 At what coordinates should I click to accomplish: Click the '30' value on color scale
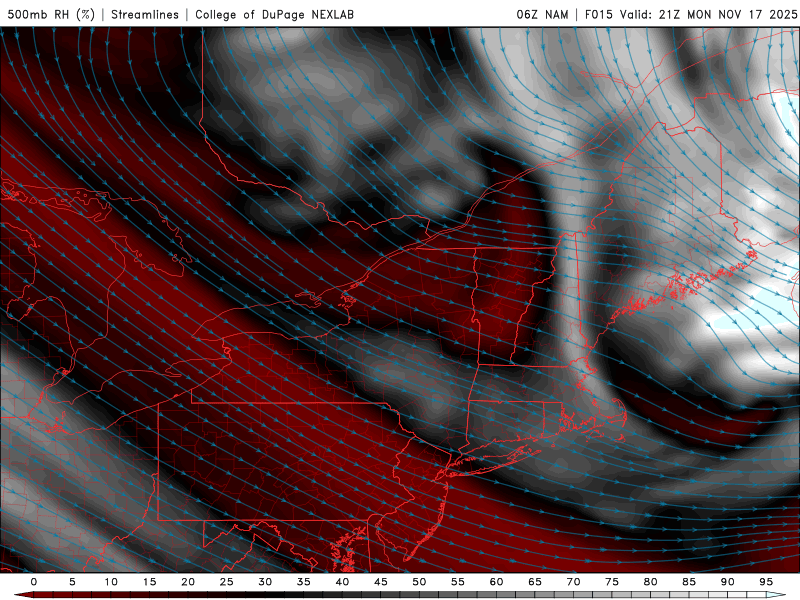coord(265,582)
